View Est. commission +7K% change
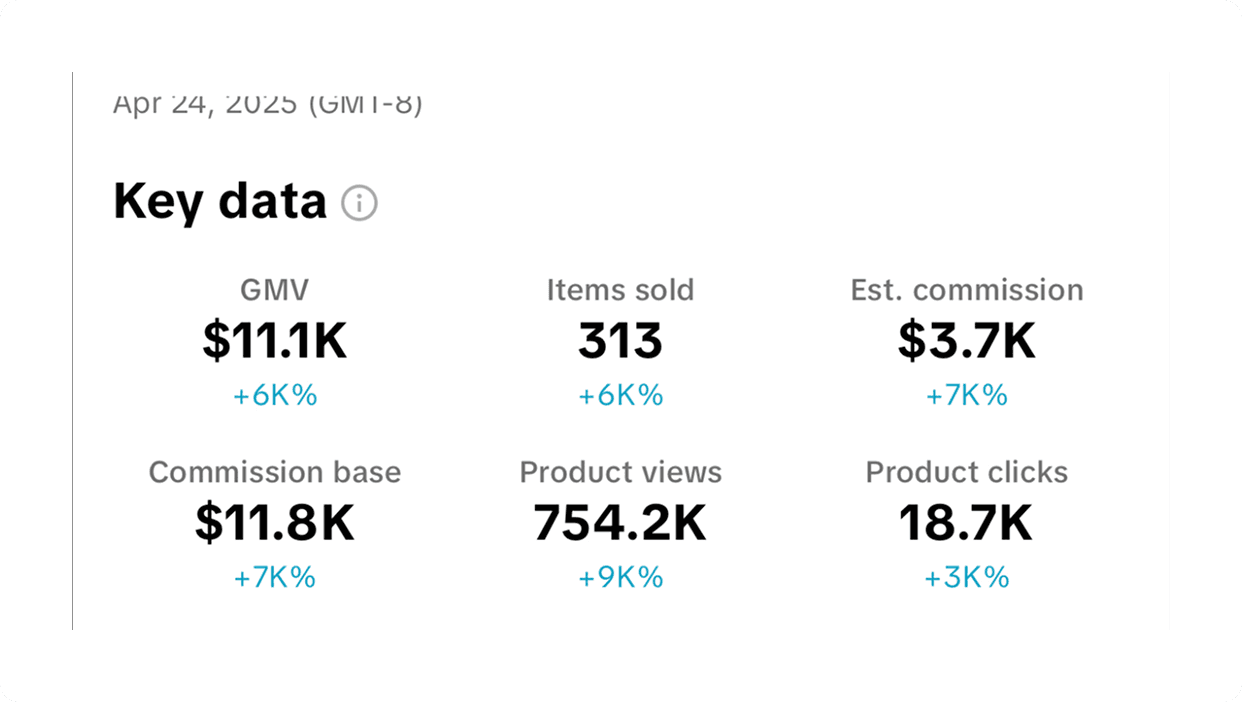 tap(966, 396)
